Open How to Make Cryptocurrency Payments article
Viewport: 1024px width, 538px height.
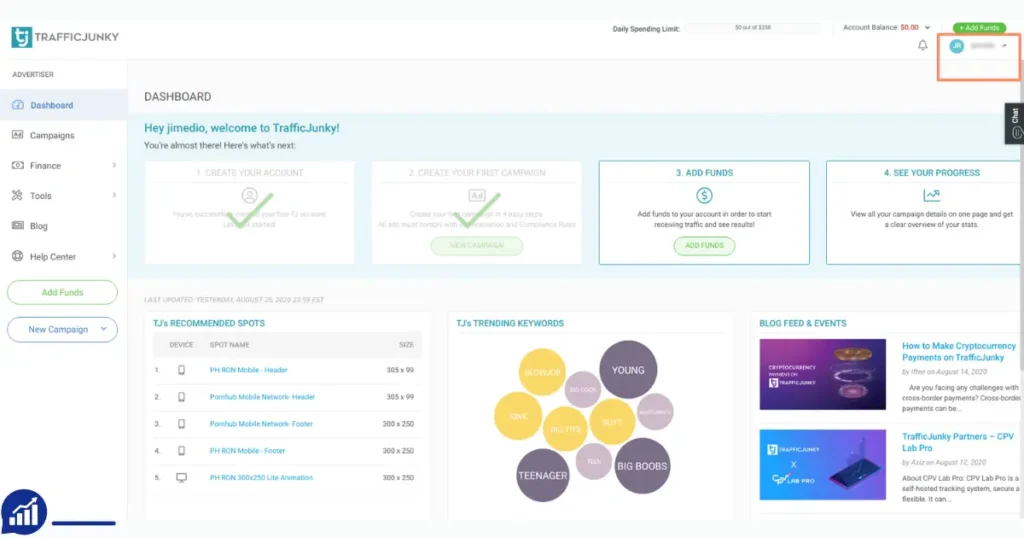point(958,351)
